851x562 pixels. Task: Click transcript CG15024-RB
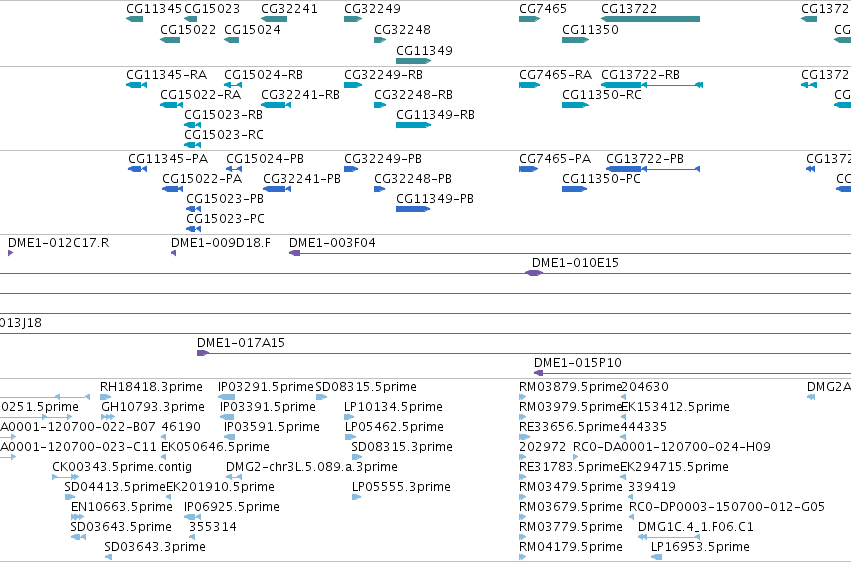pyautogui.click(x=263, y=75)
